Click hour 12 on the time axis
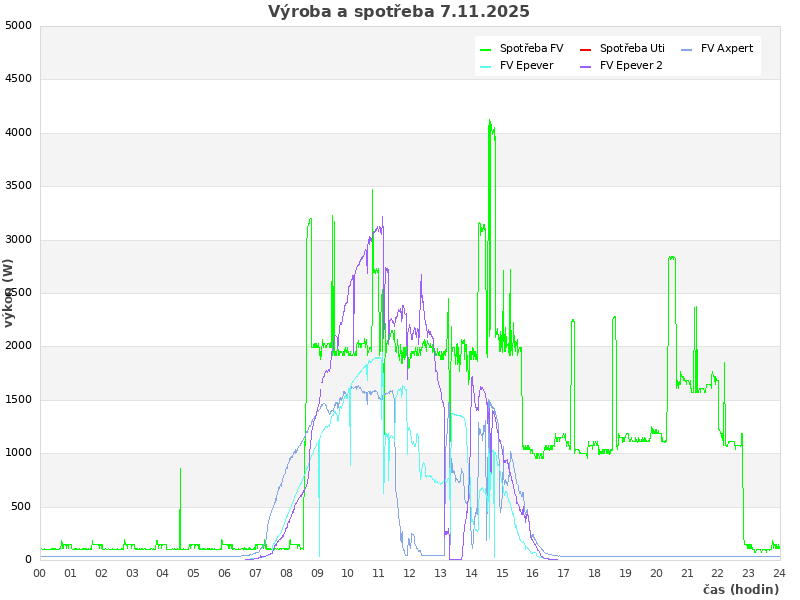The width and height of the screenshot is (800, 600). coord(410,573)
